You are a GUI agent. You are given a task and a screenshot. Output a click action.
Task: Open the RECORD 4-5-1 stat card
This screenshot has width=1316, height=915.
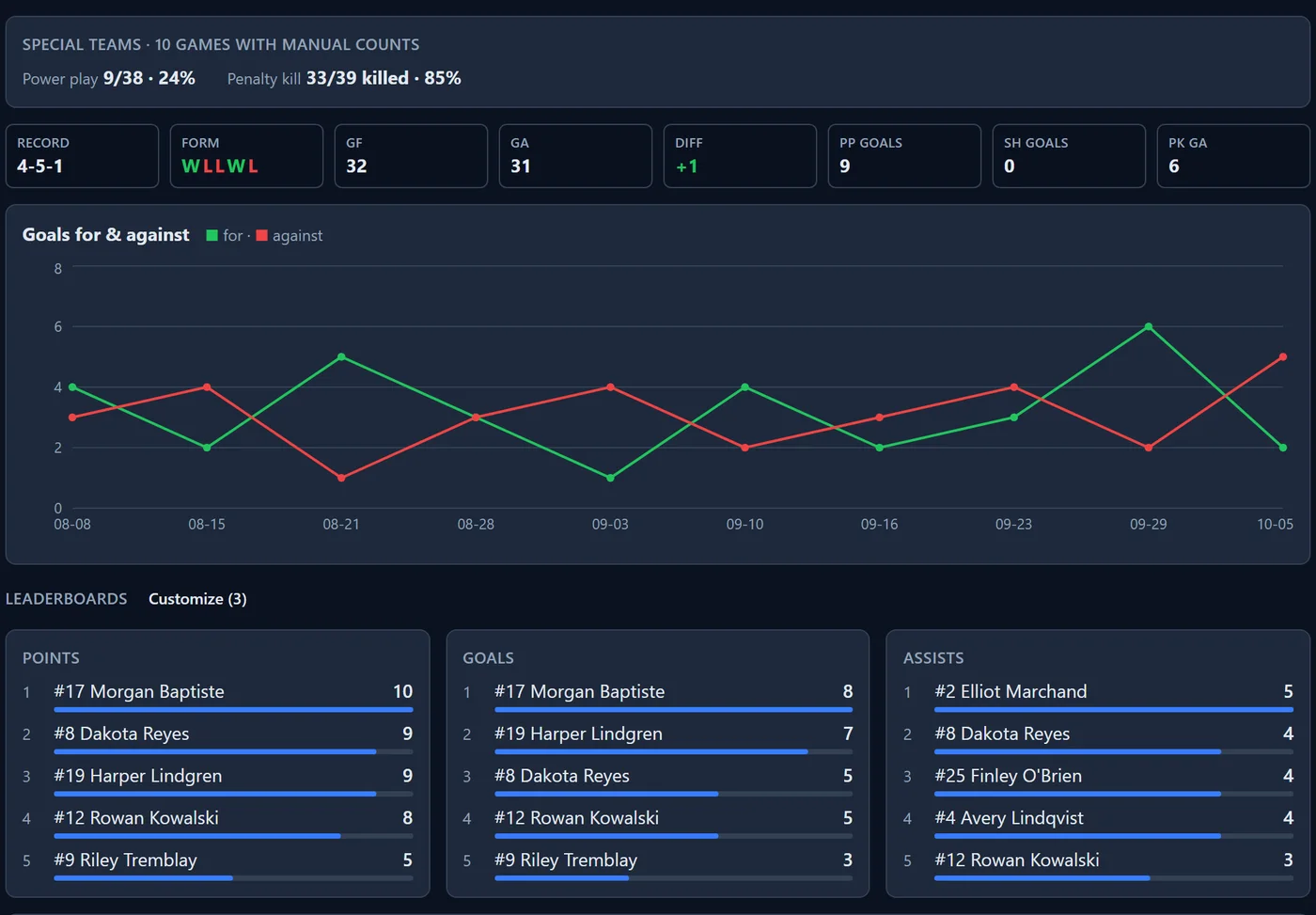coord(83,156)
